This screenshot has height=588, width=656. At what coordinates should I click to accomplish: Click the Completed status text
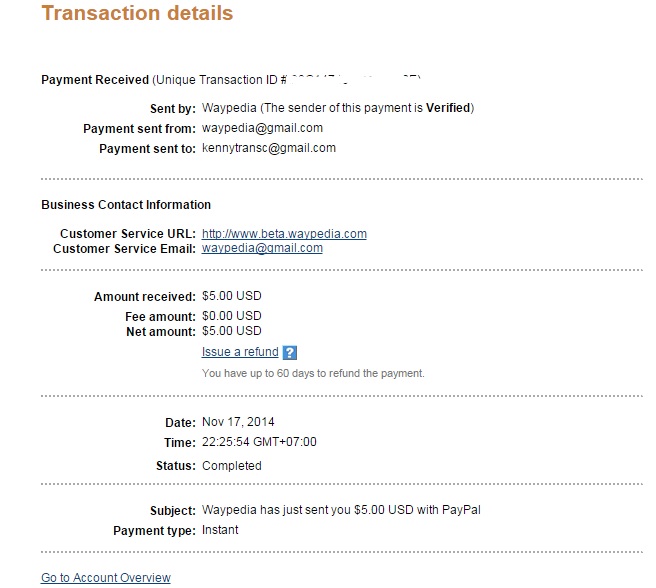(x=232, y=466)
